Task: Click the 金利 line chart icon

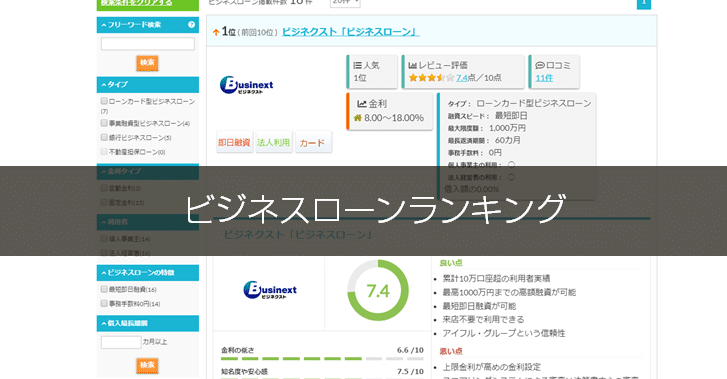Action: click(362, 104)
